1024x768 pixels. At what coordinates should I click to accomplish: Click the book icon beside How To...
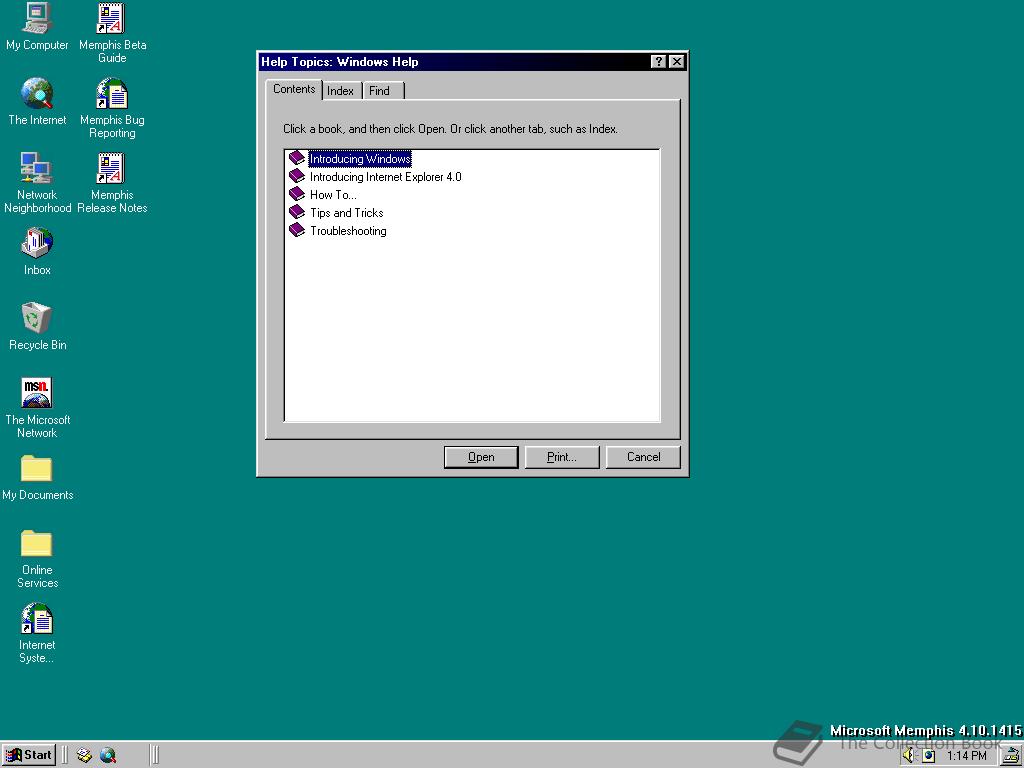tap(297, 194)
